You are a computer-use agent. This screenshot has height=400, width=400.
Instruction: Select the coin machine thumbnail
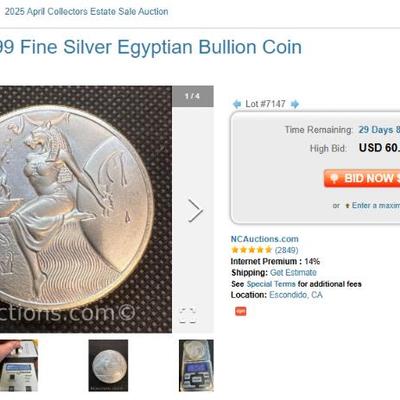19,366
